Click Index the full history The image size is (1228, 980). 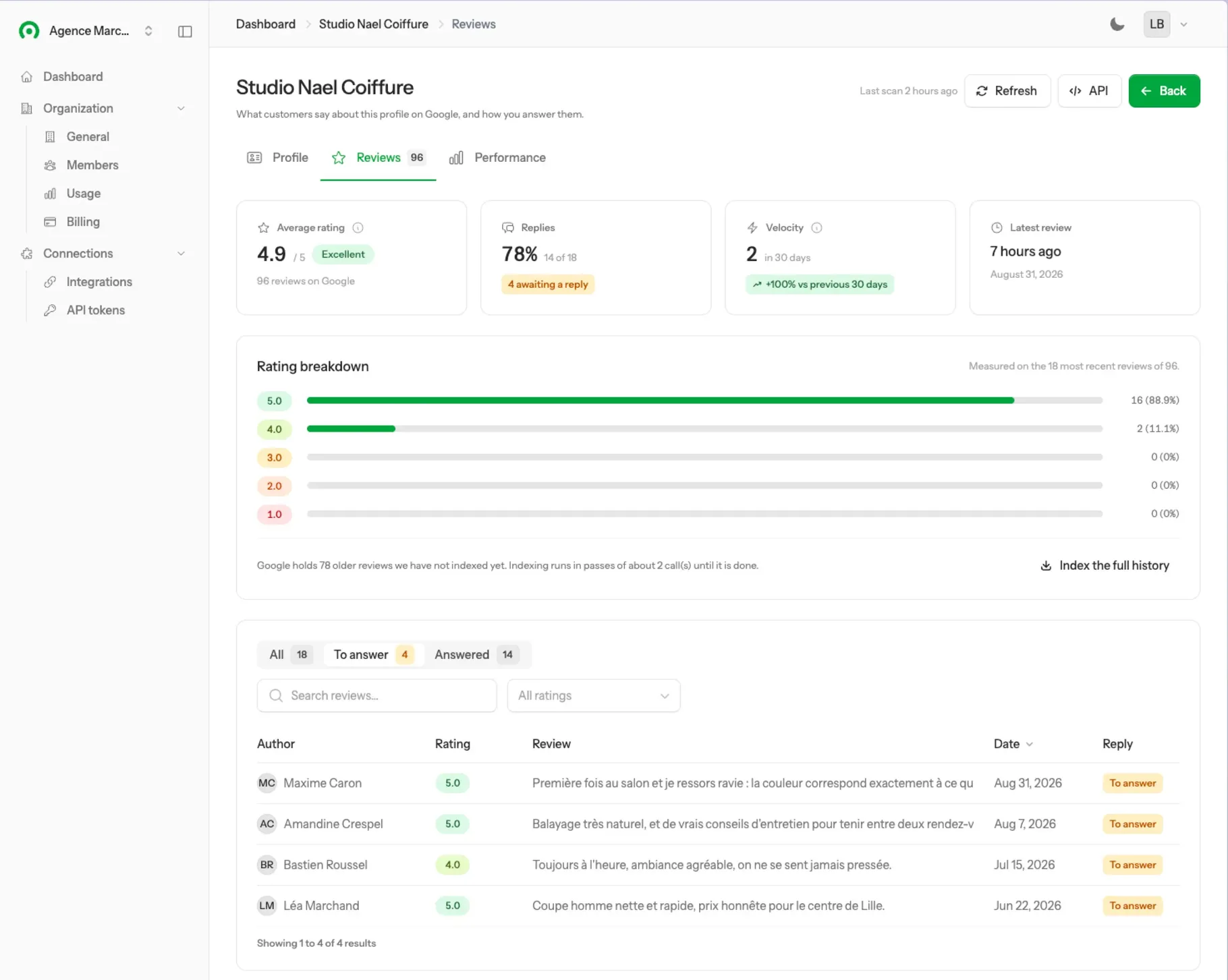(x=1105, y=566)
